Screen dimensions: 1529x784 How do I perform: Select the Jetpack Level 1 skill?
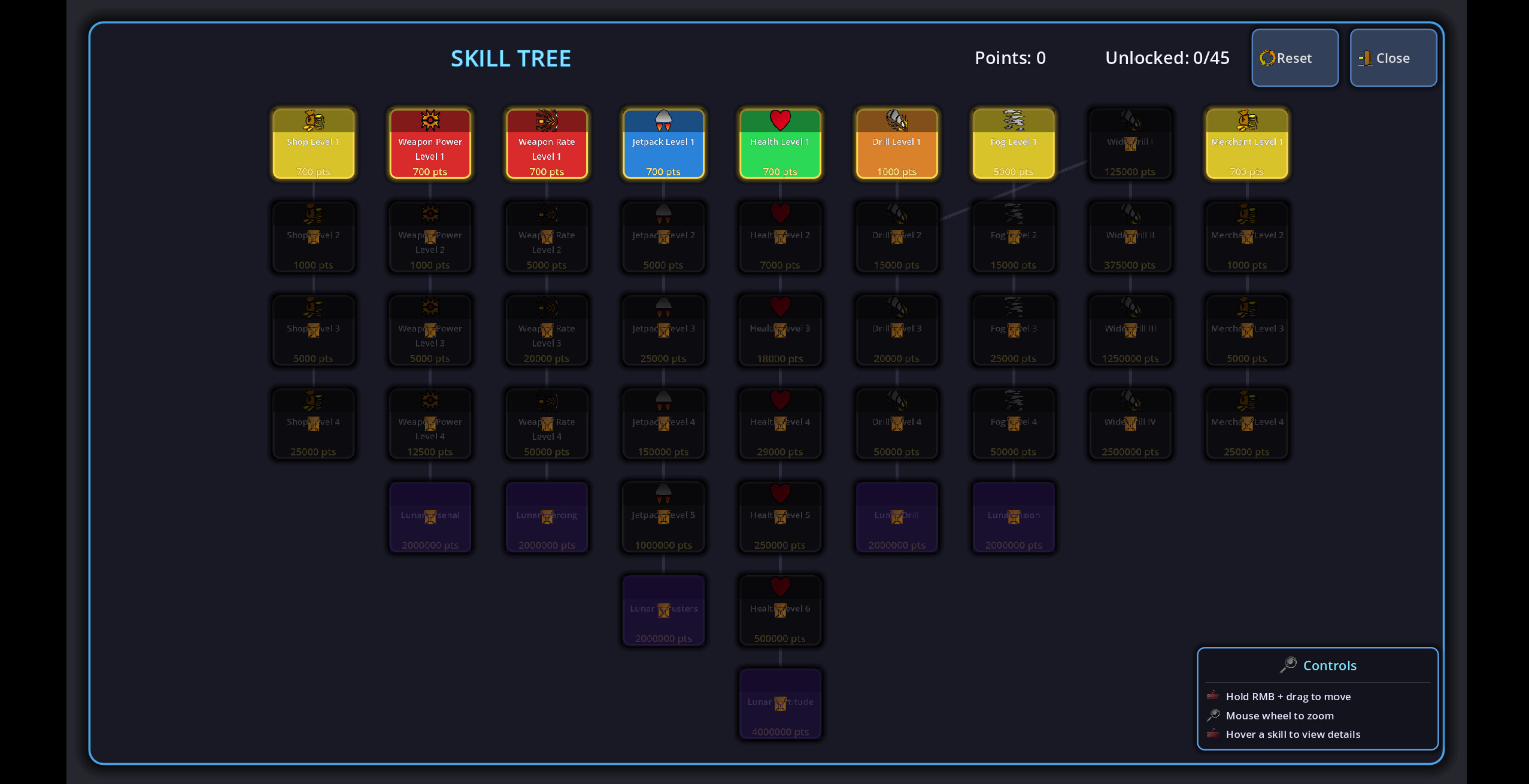click(x=662, y=144)
